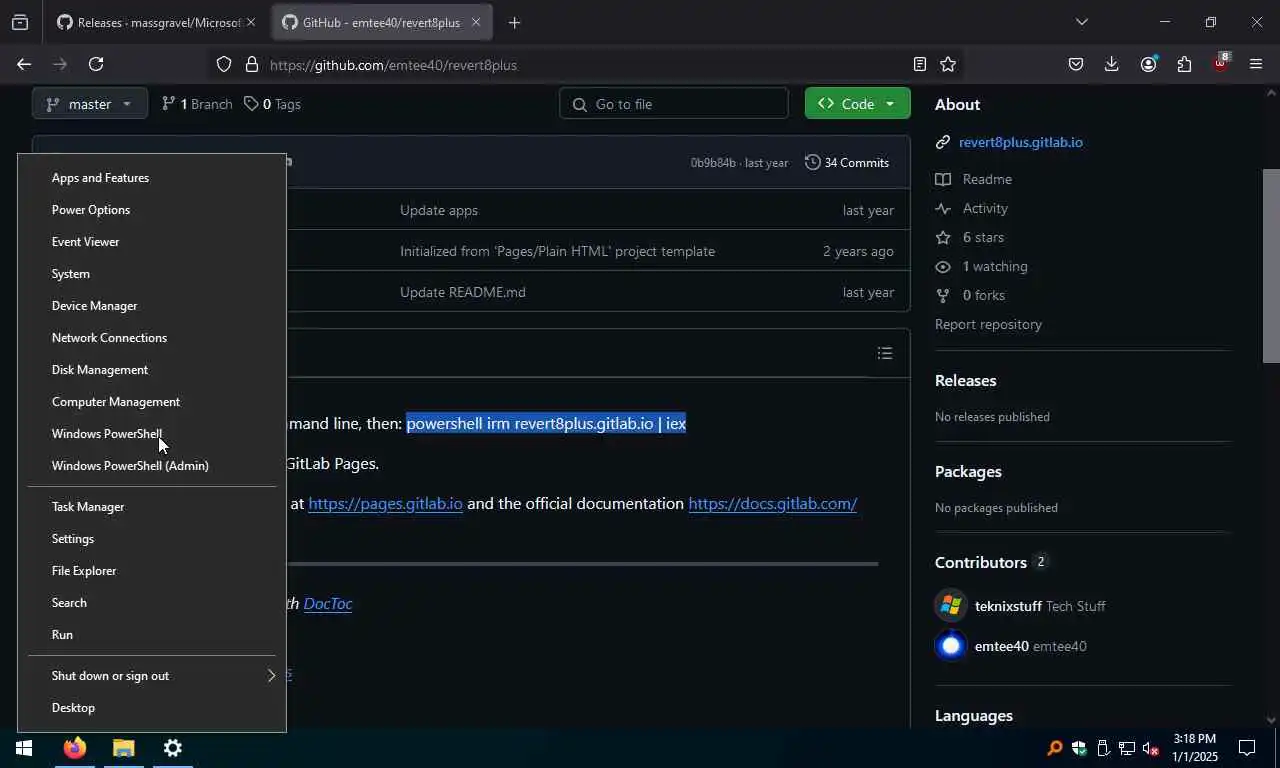Select Power Options menu entry
Image resolution: width=1280 pixels, height=768 pixels.
(x=151, y=210)
